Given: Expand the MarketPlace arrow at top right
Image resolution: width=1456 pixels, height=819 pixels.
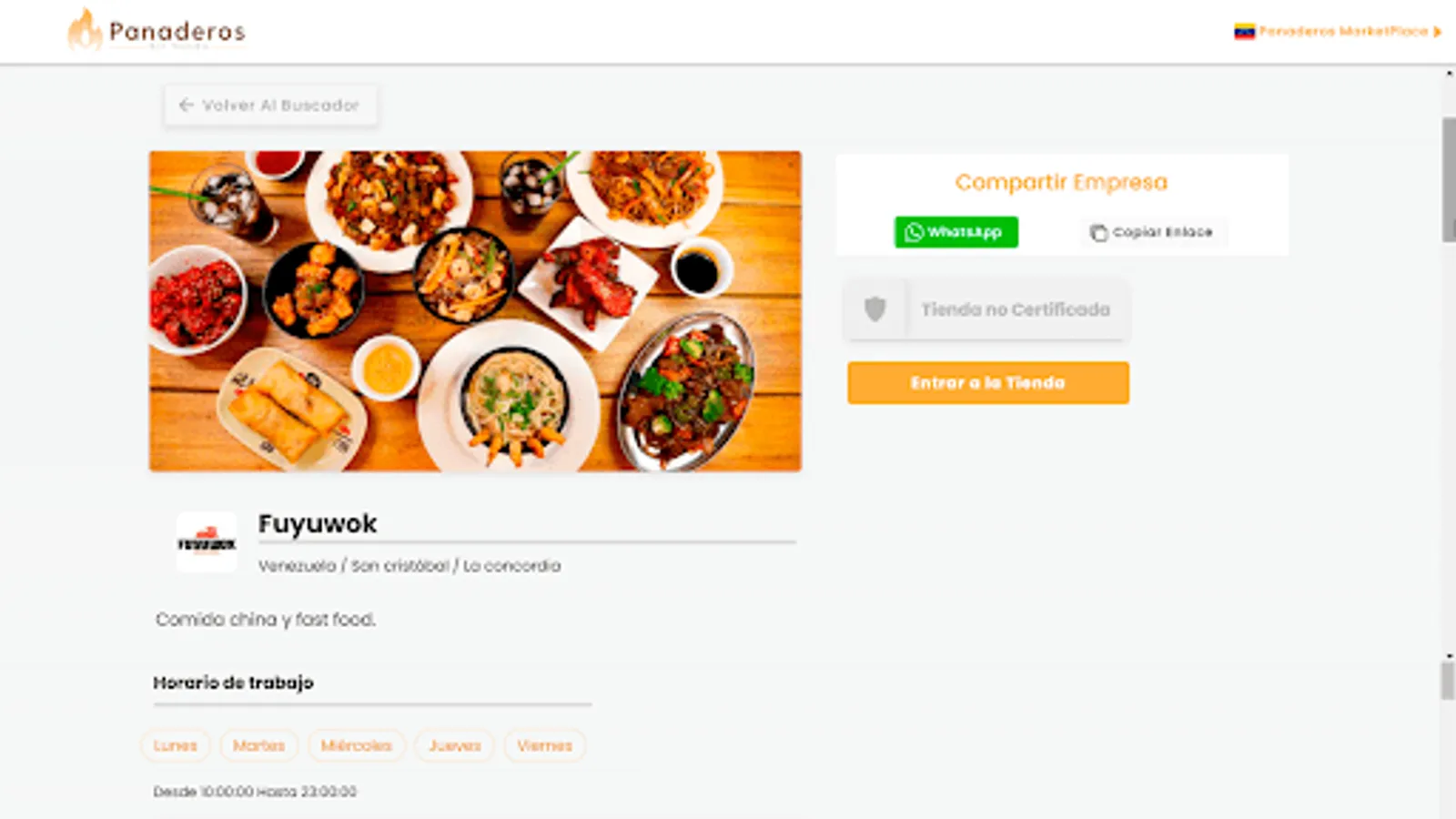Looking at the screenshot, I should tap(1438, 32).
